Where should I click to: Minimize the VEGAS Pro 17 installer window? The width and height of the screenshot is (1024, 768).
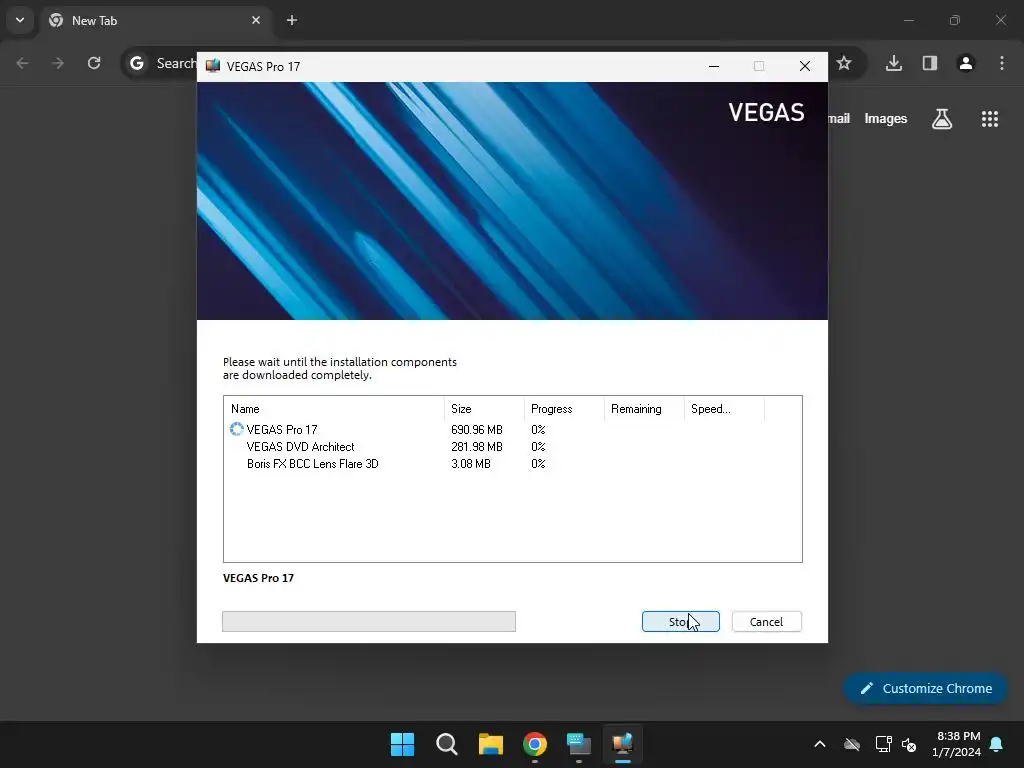click(714, 66)
